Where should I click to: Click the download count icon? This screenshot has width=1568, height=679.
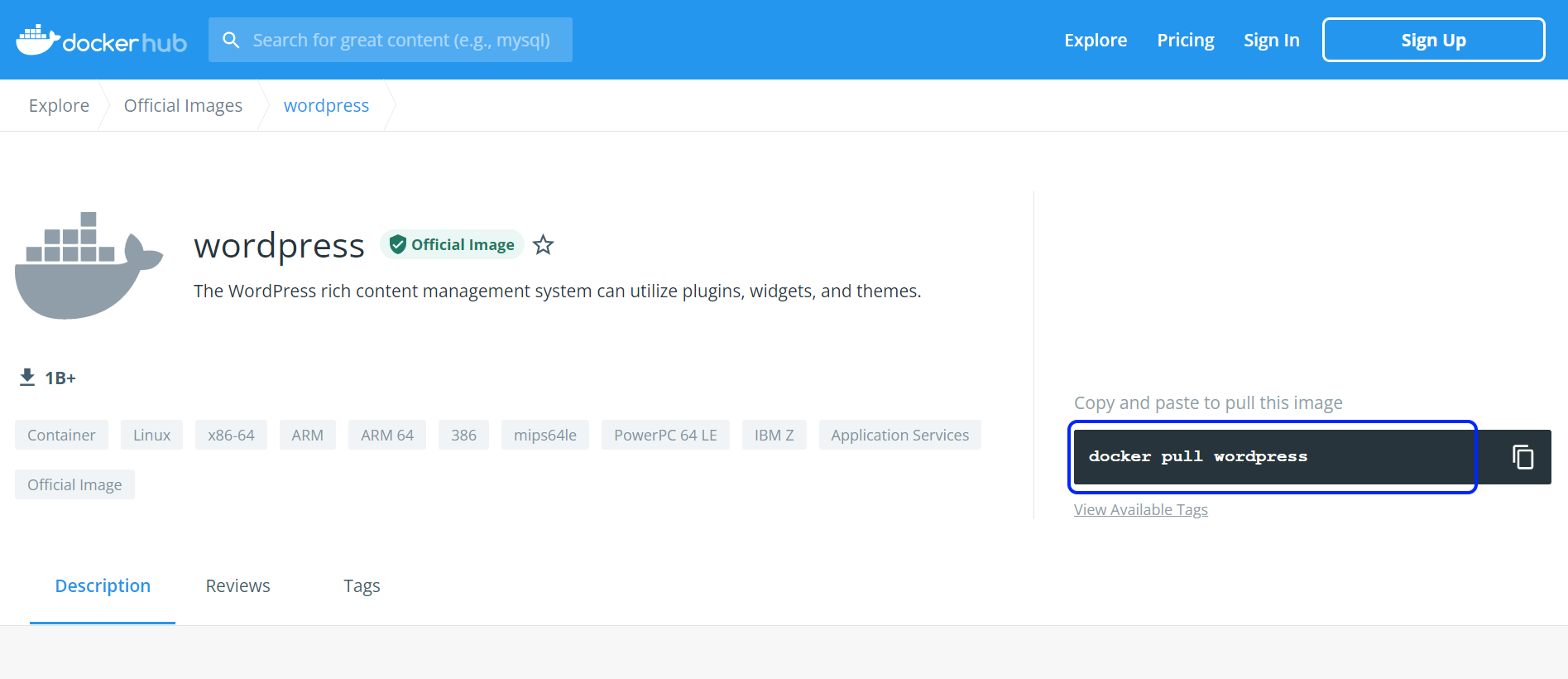[x=27, y=378]
